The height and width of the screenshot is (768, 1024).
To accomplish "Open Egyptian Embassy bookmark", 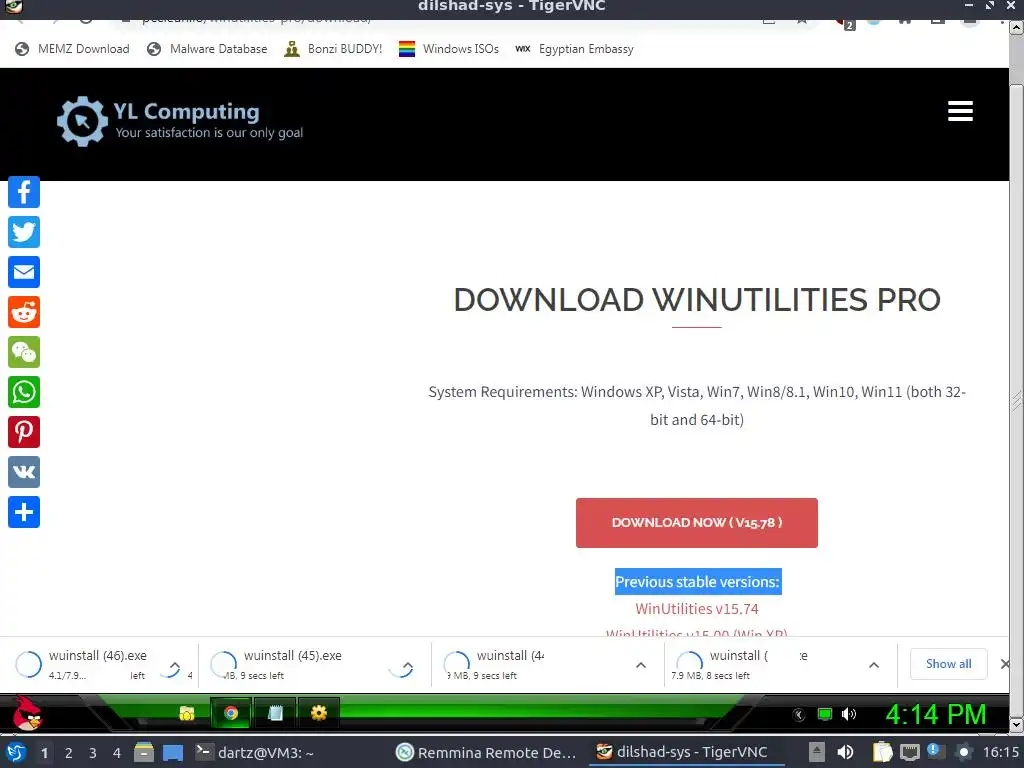I will tap(574, 49).
